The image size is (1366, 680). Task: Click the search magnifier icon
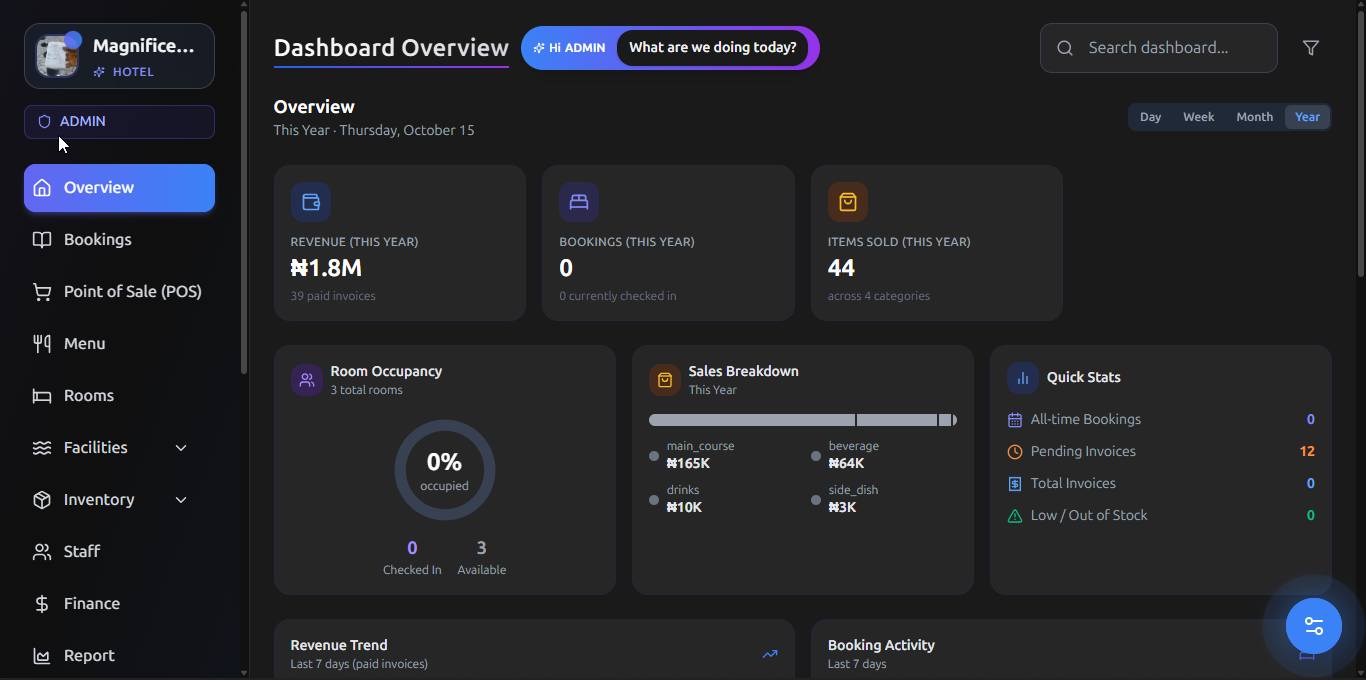[x=1065, y=48]
